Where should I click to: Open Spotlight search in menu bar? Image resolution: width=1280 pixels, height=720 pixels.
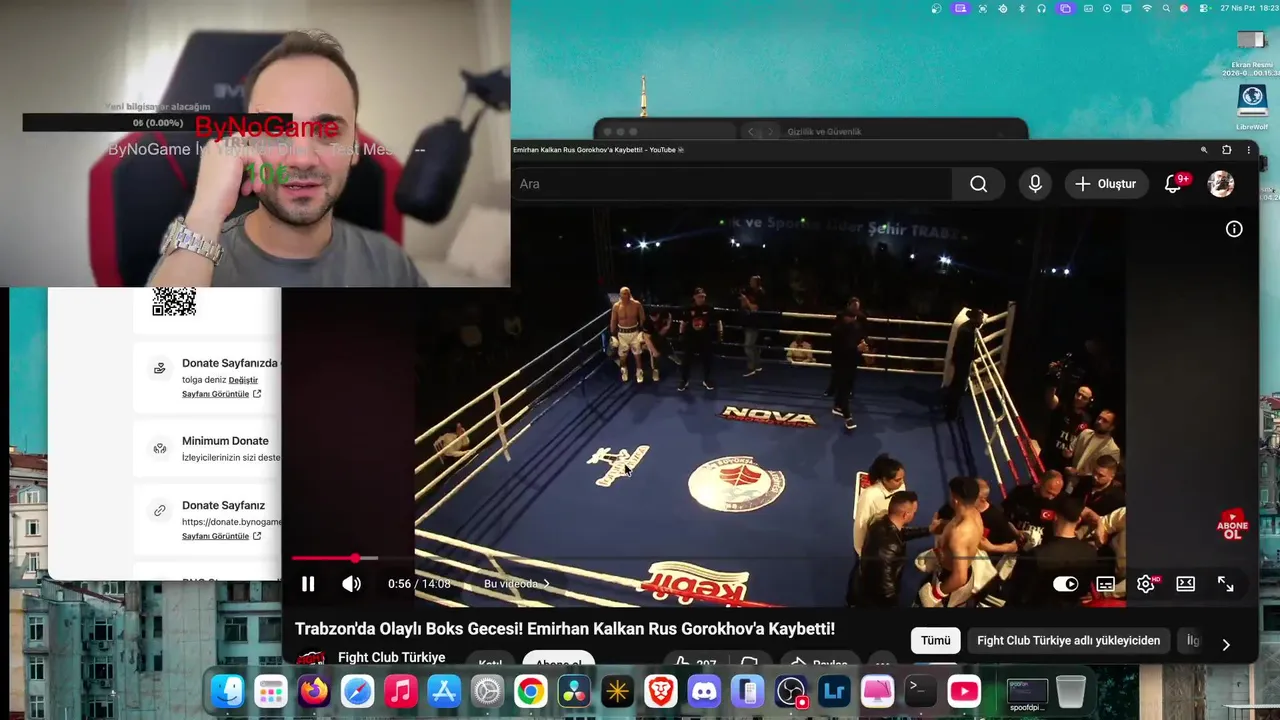(x=1165, y=8)
